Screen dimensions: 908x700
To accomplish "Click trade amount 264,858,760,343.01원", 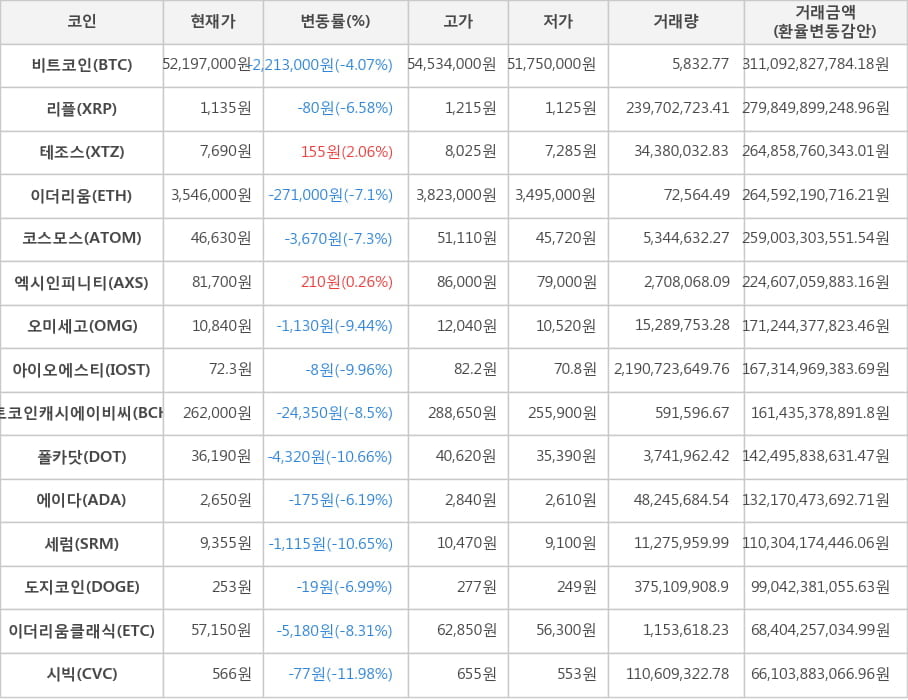I will tap(816, 151).
